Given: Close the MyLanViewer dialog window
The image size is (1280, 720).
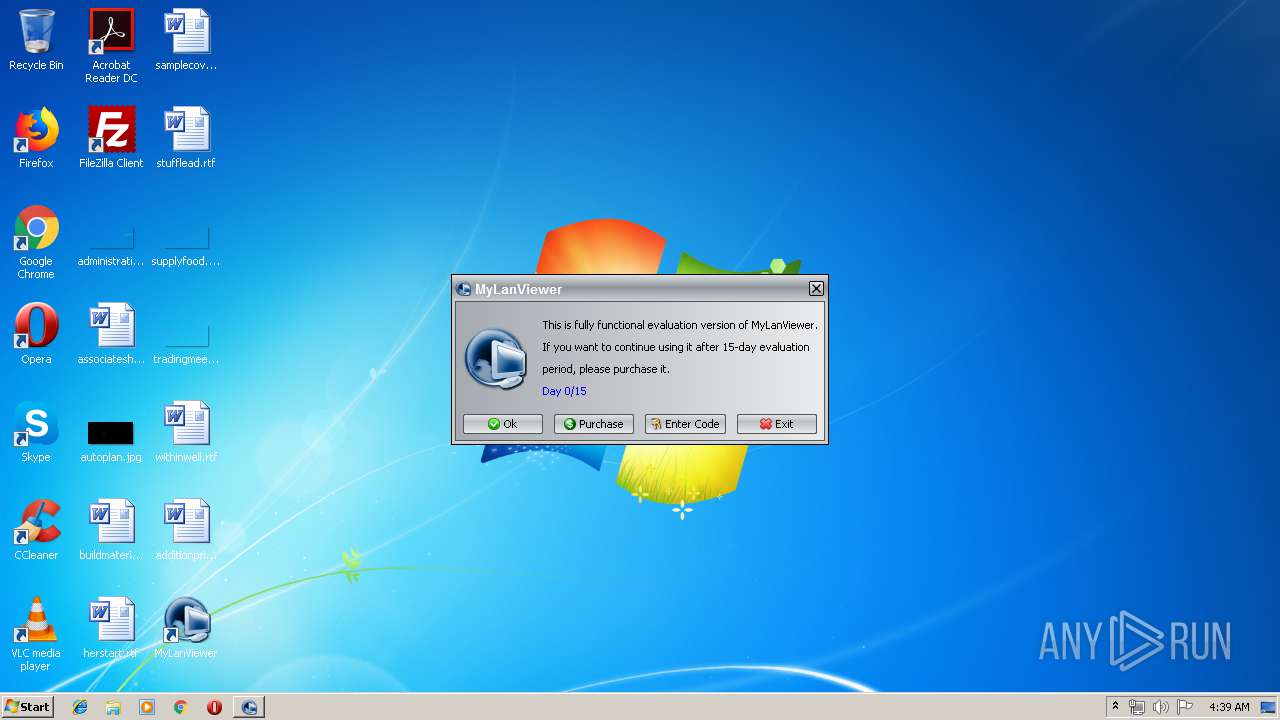Looking at the screenshot, I should pos(816,289).
